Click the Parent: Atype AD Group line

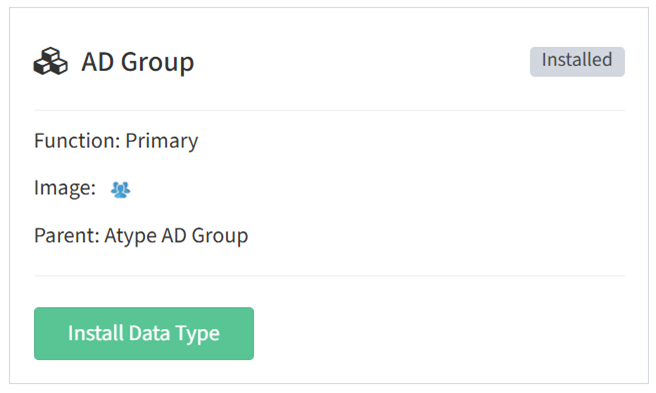pos(141,235)
